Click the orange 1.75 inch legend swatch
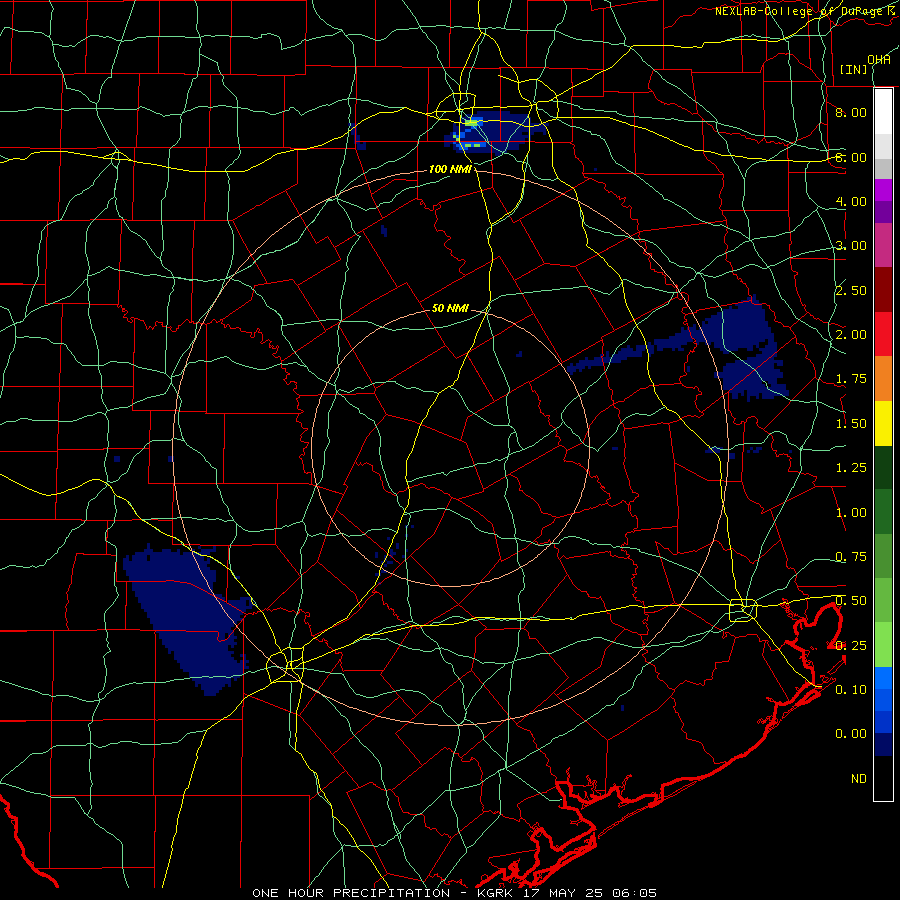 point(883,379)
